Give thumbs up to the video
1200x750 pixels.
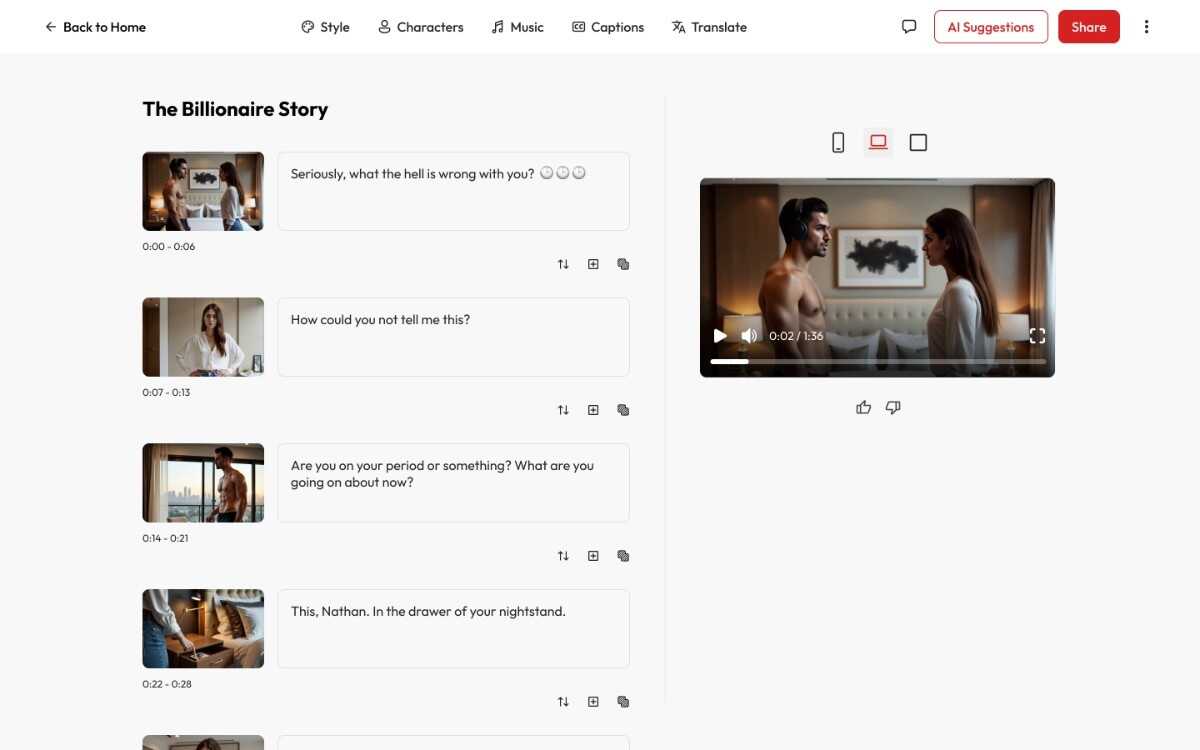coord(864,407)
